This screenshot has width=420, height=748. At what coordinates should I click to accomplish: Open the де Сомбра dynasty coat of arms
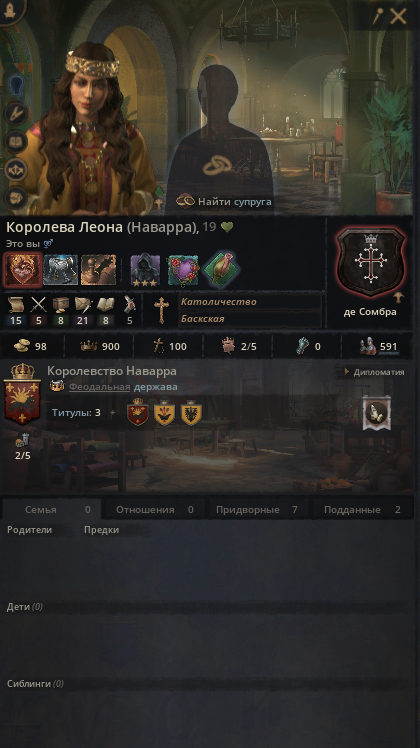370,262
